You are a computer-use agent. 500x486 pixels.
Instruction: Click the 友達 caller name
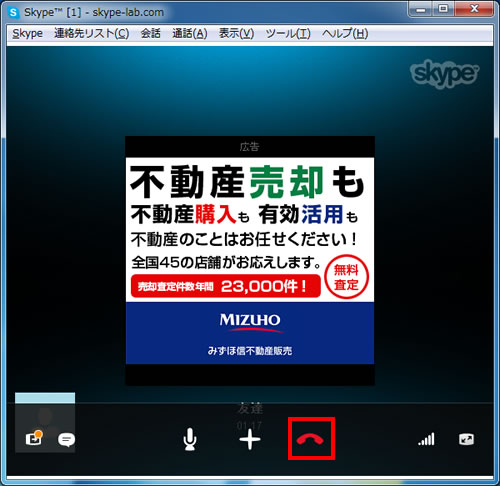(x=250, y=408)
